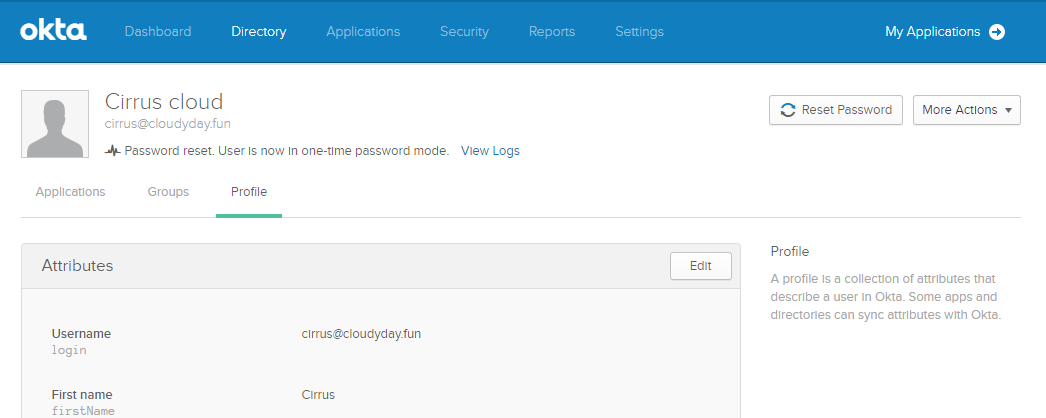This screenshot has height=418, width=1046.
Task: Open the More Actions menu
Action: 967,110
